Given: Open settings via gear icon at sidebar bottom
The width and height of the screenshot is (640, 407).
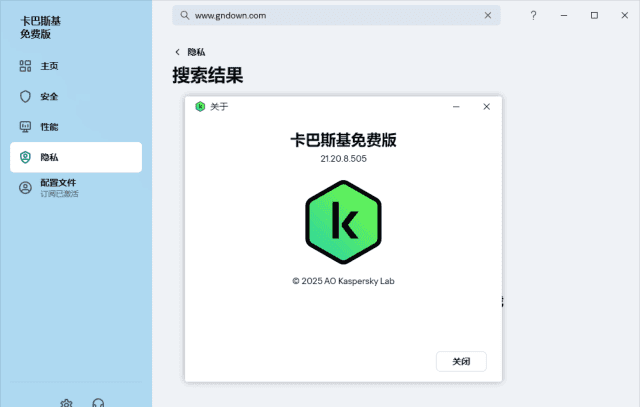Looking at the screenshot, I should [x=66, y=403].
